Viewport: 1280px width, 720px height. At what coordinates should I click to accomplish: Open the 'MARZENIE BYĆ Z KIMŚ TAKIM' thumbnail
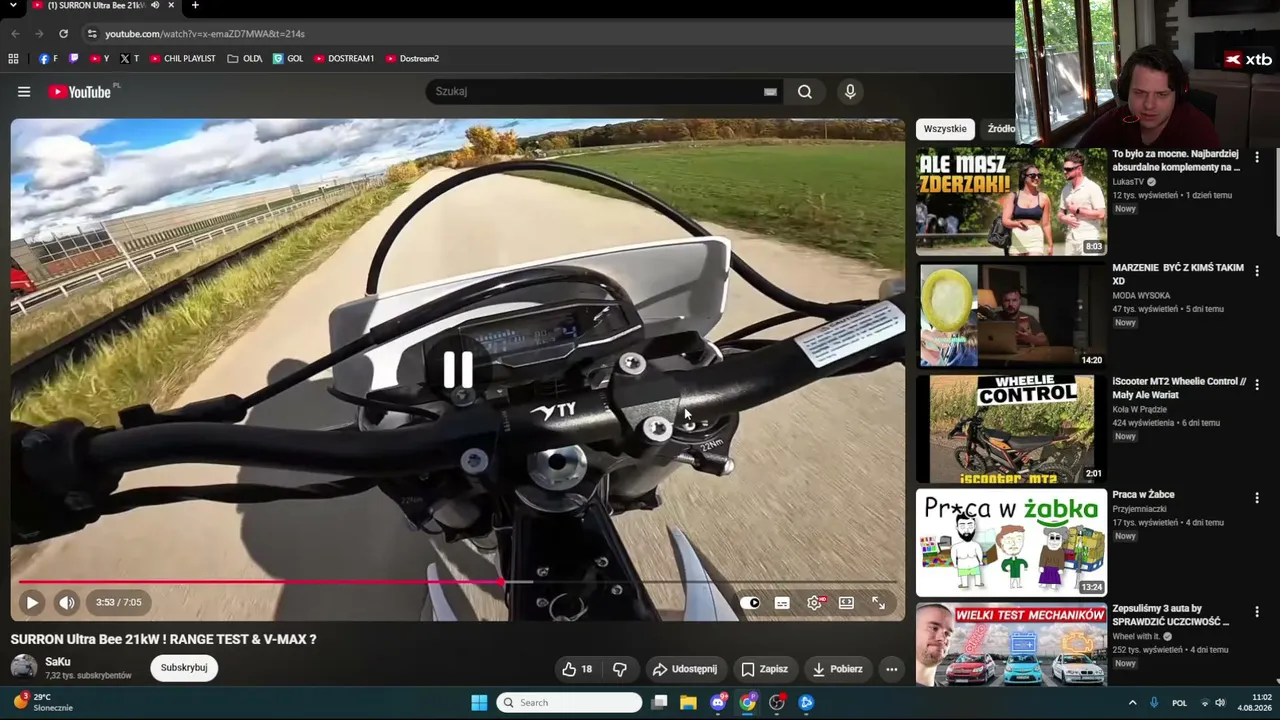(x=1011, y=316)
